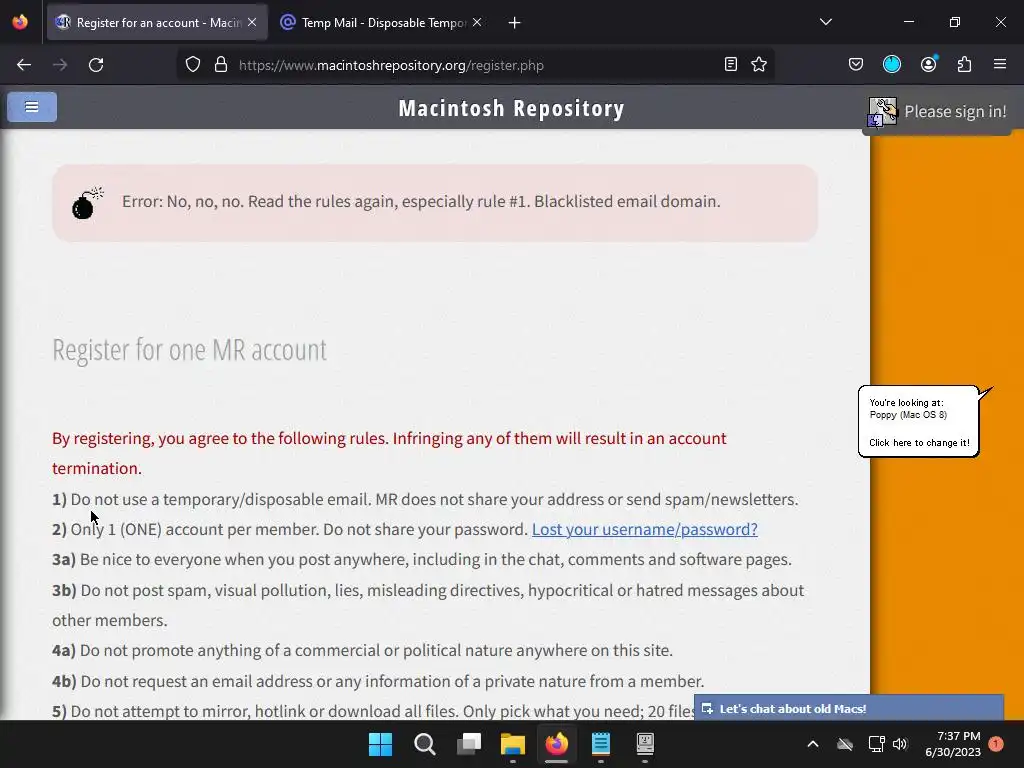Show hidden system tray icons
Image resolution: width=1024 pixels, height=768 pixels.
pos(813,744)
